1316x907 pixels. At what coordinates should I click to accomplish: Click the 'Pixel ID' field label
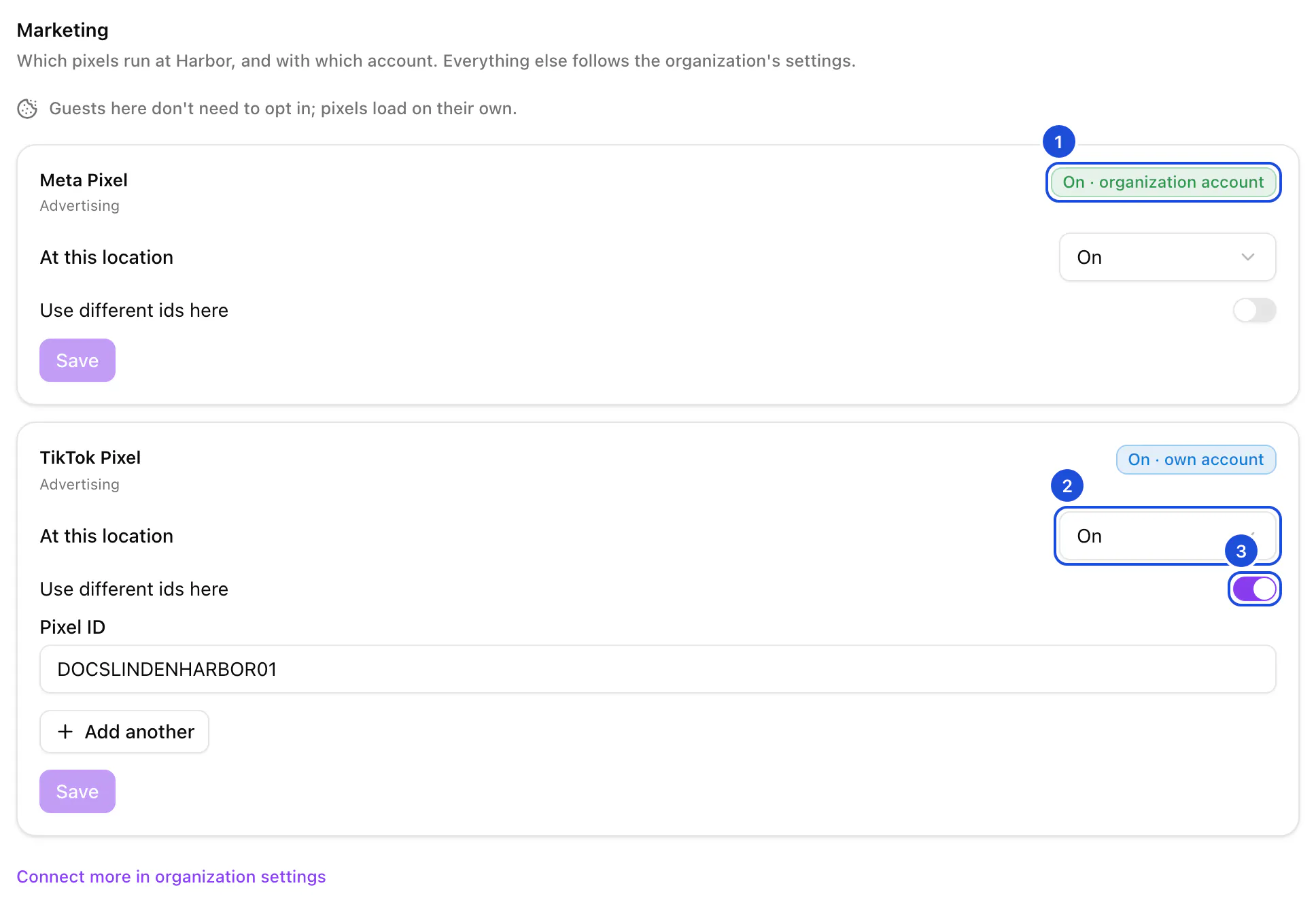(x=73, y=627)
